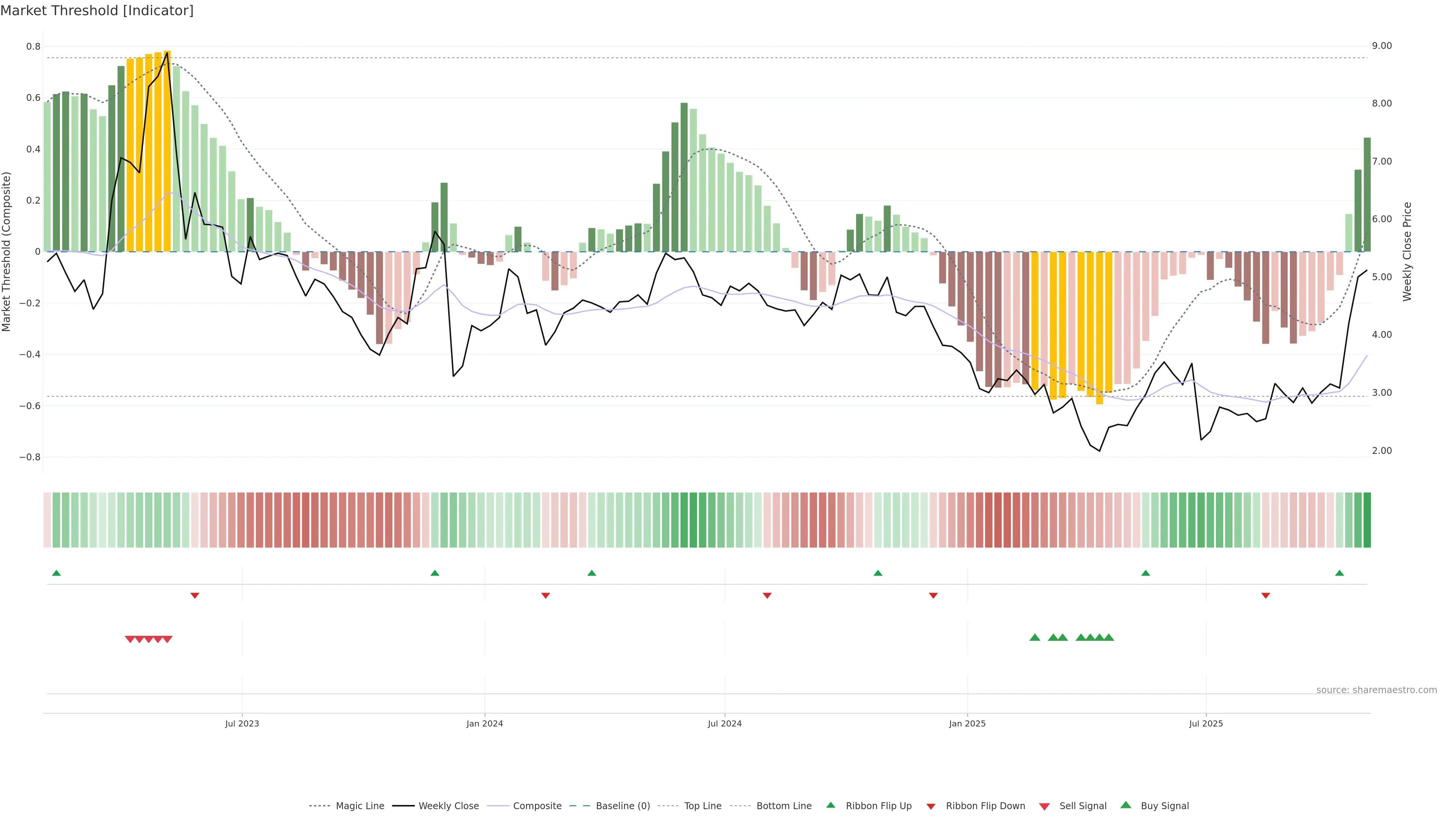Click the Jul 2024 x-axis label
Image resolution: width=1456 pixels, height=819 pixels.
(725, 723)
